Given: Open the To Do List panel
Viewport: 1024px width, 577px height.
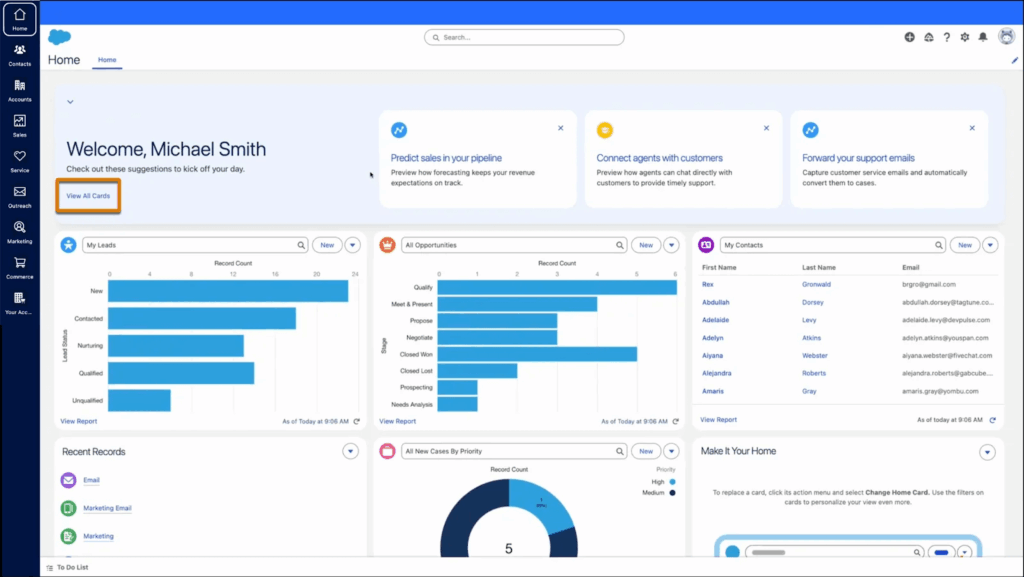Looking at the screenshot, I should pos(70,567).
